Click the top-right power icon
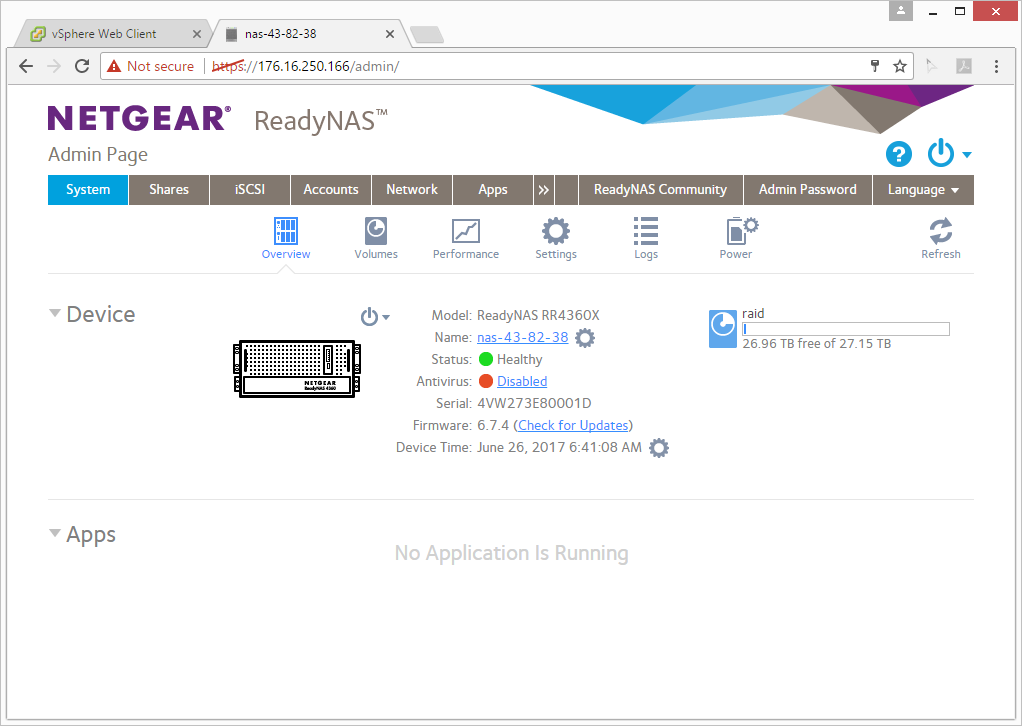This screenshot has height=726, width=1022. point(941,154)
